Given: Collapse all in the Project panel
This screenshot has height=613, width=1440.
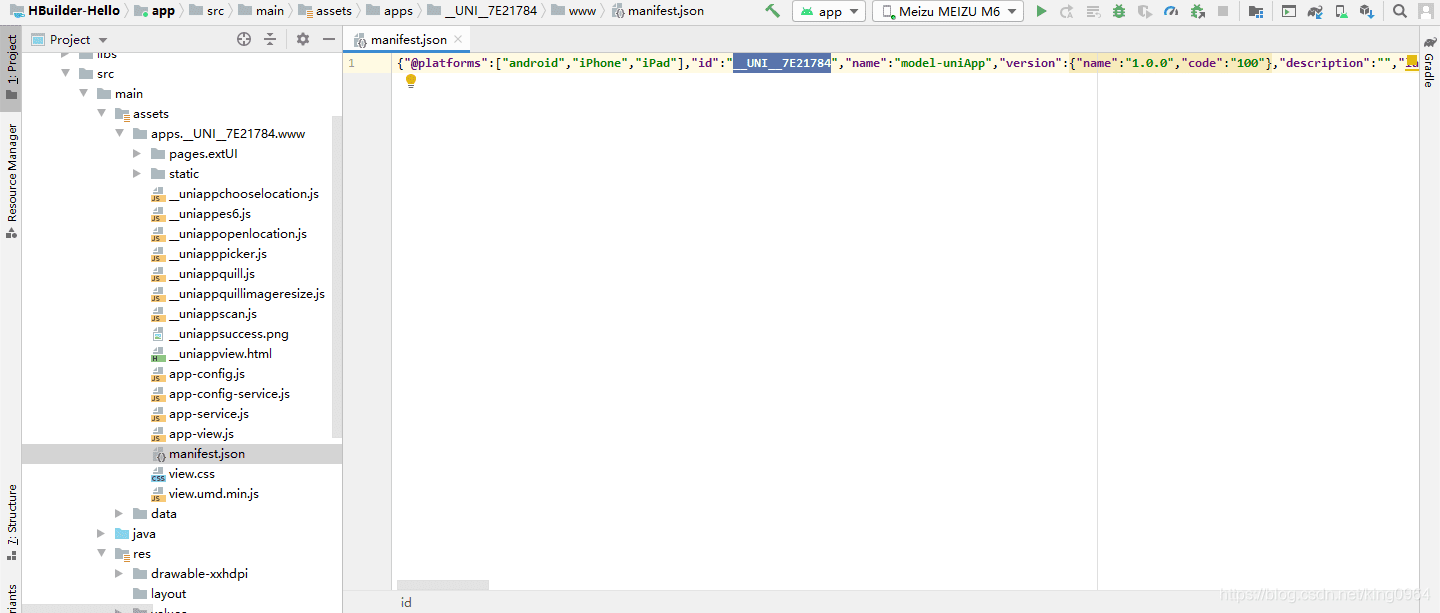Looking at the screenshot, I should (x=270, y=39).
